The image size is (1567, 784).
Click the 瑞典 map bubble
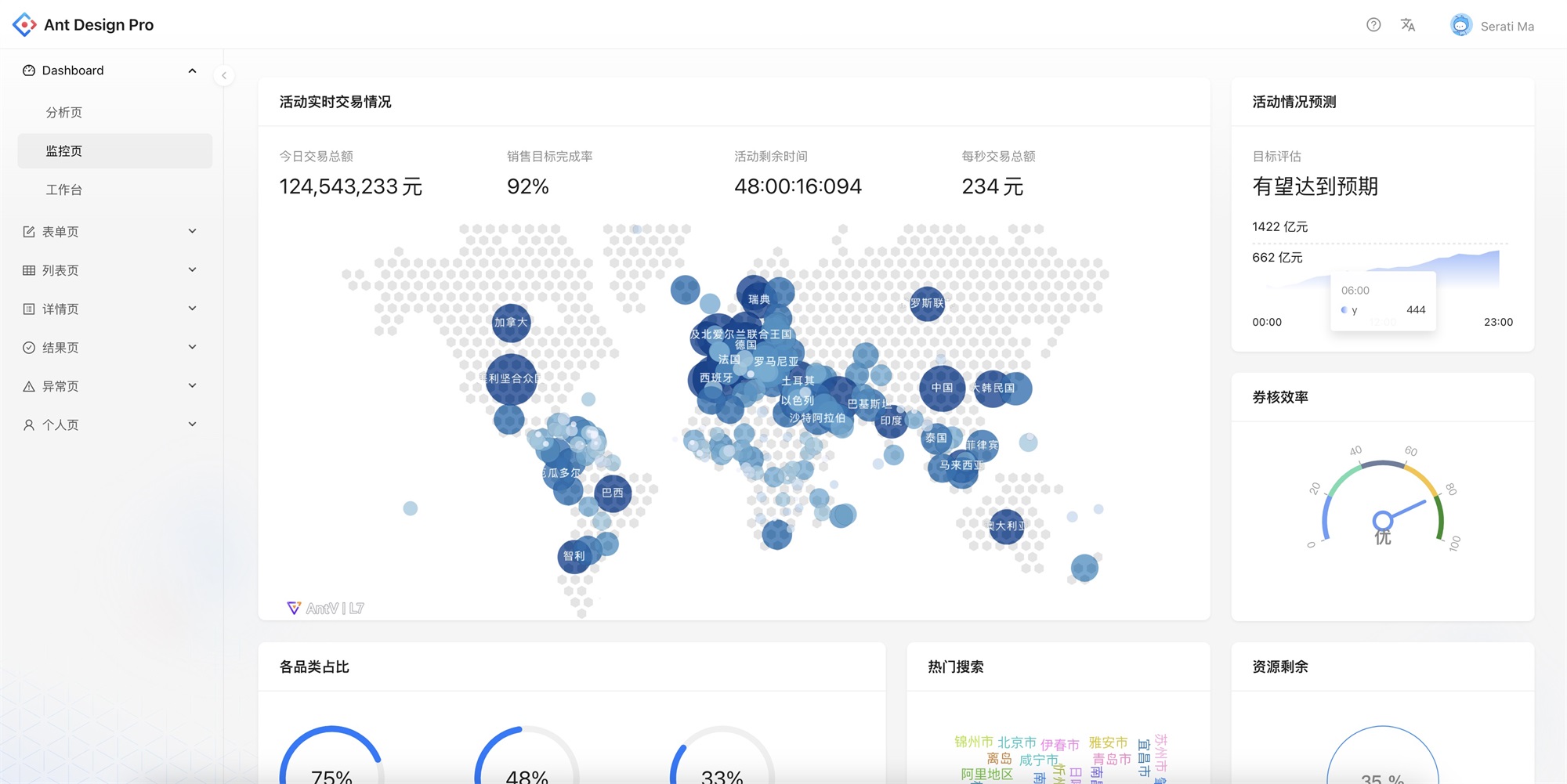(x=758, y=298)
